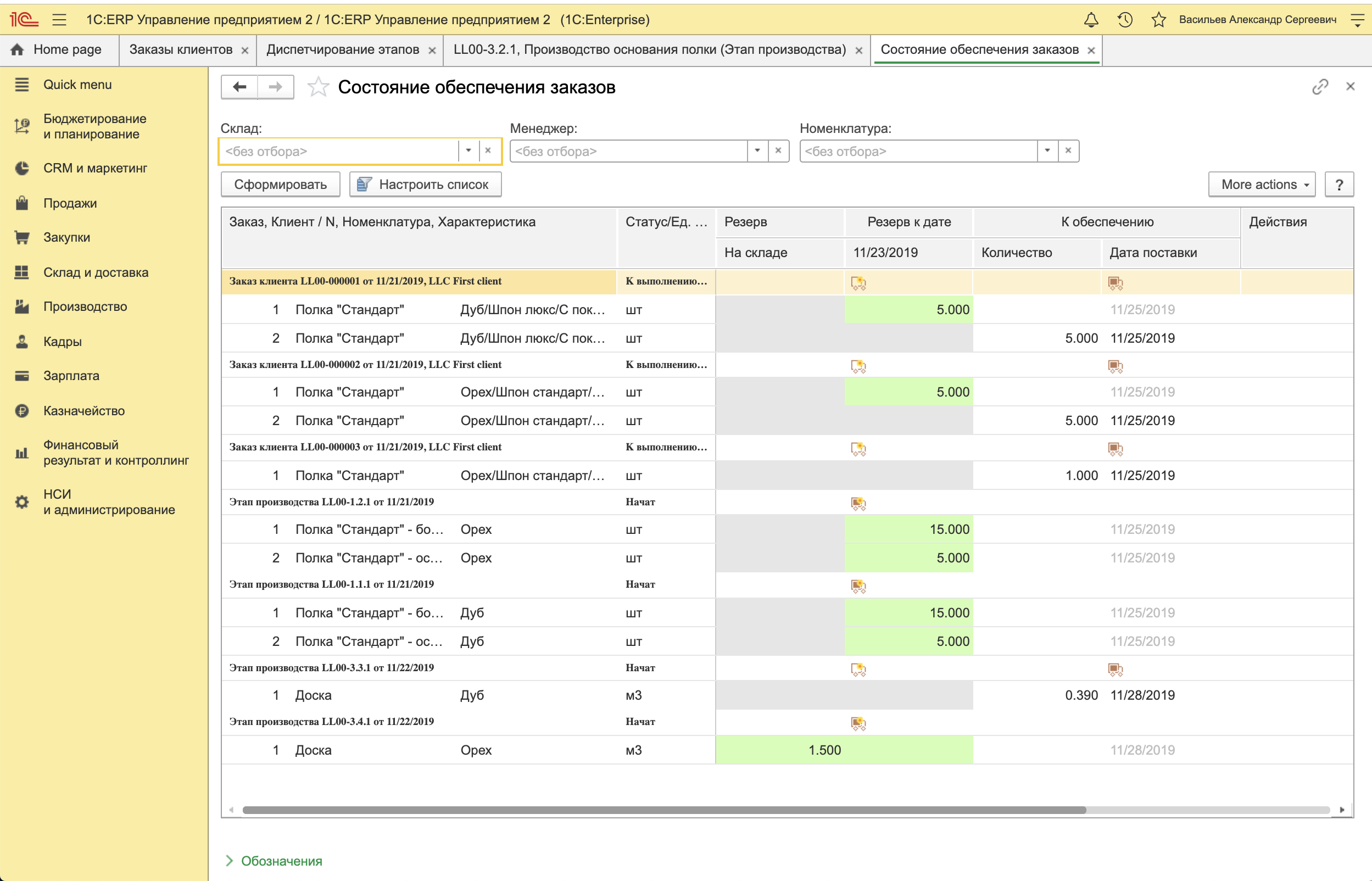
Task: Open the notifications bell icon
Action: [1091, 20]
